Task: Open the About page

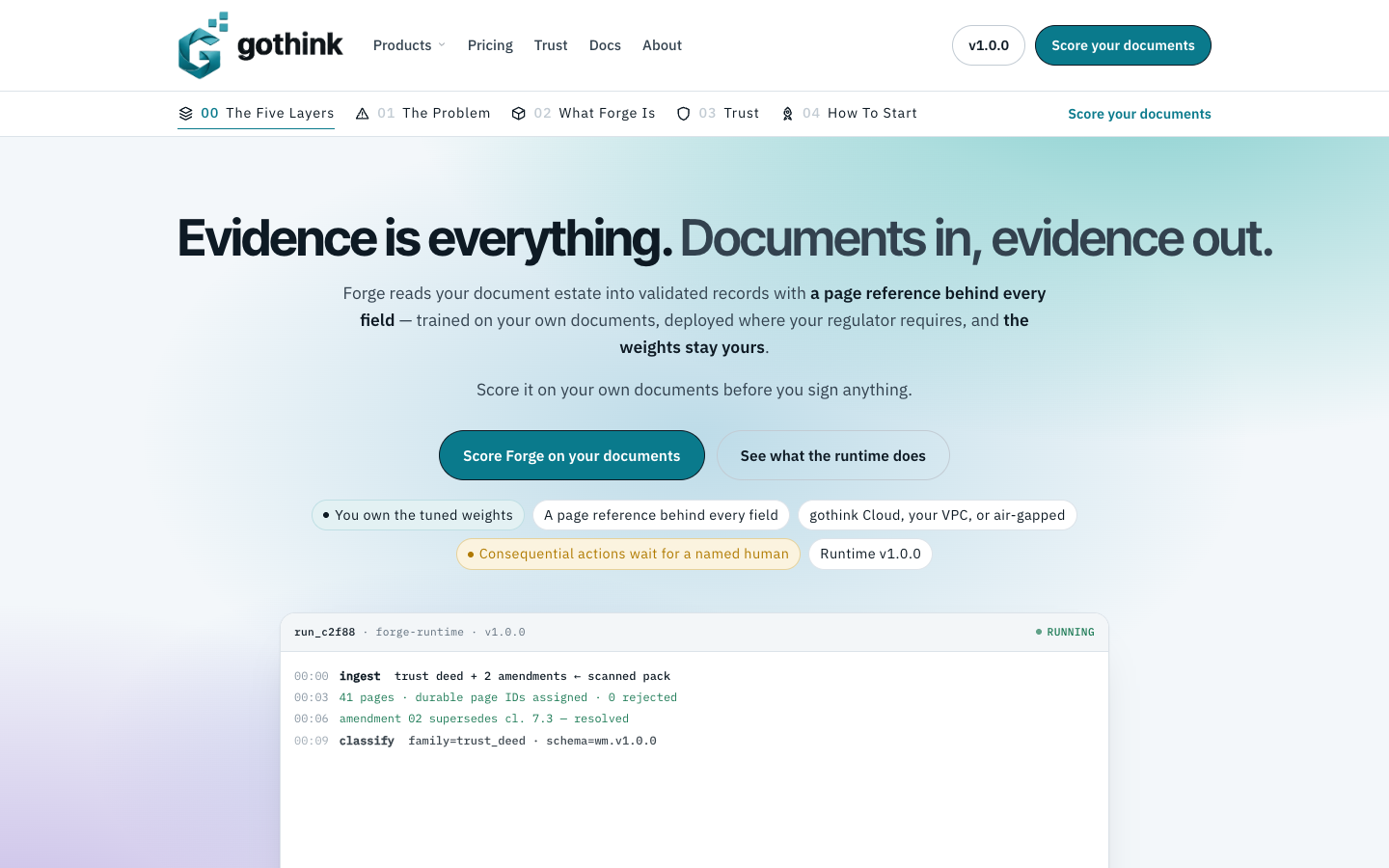Action: coord(662,45)
